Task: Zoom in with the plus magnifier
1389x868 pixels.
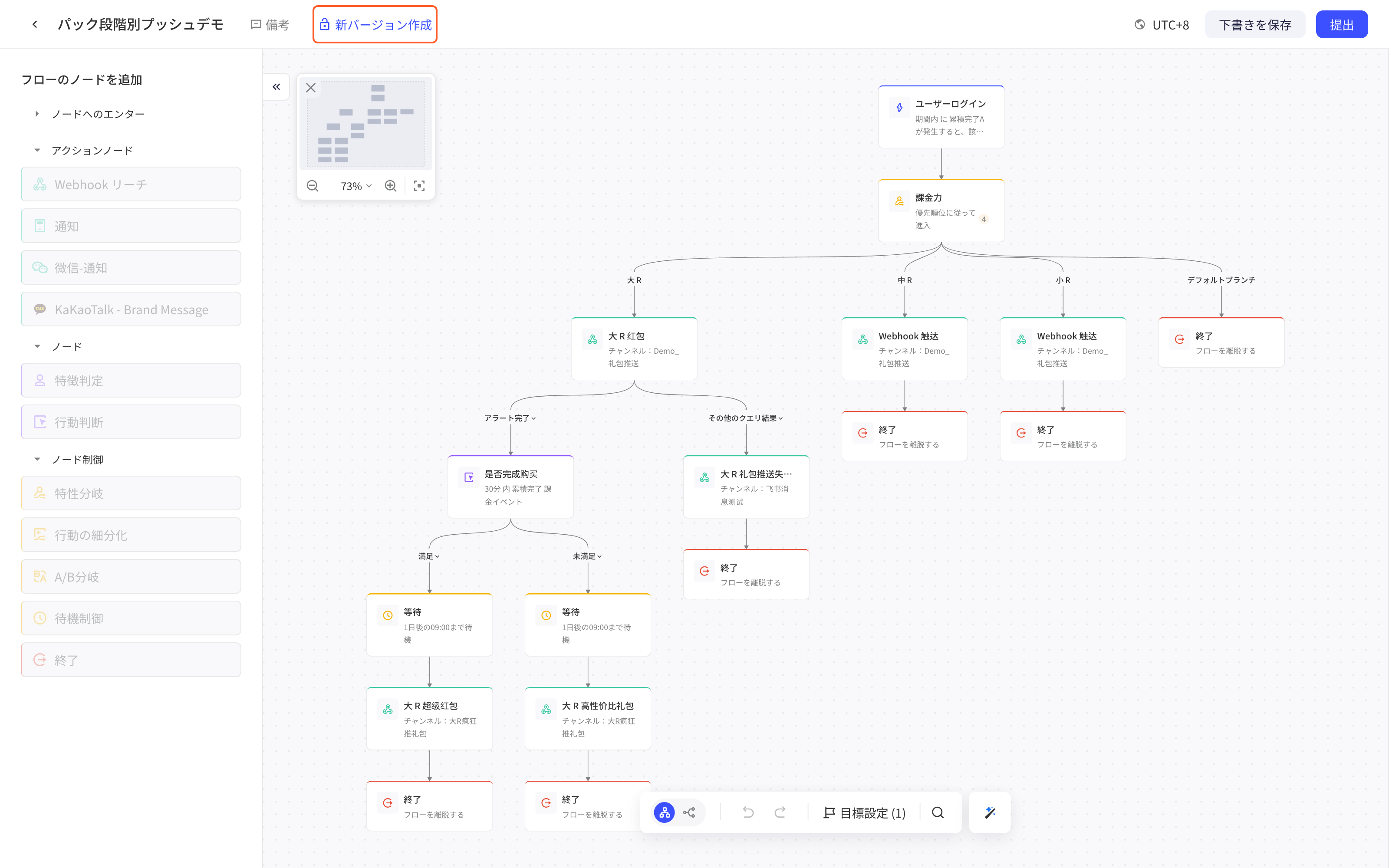Action: (x=390, y=186)
